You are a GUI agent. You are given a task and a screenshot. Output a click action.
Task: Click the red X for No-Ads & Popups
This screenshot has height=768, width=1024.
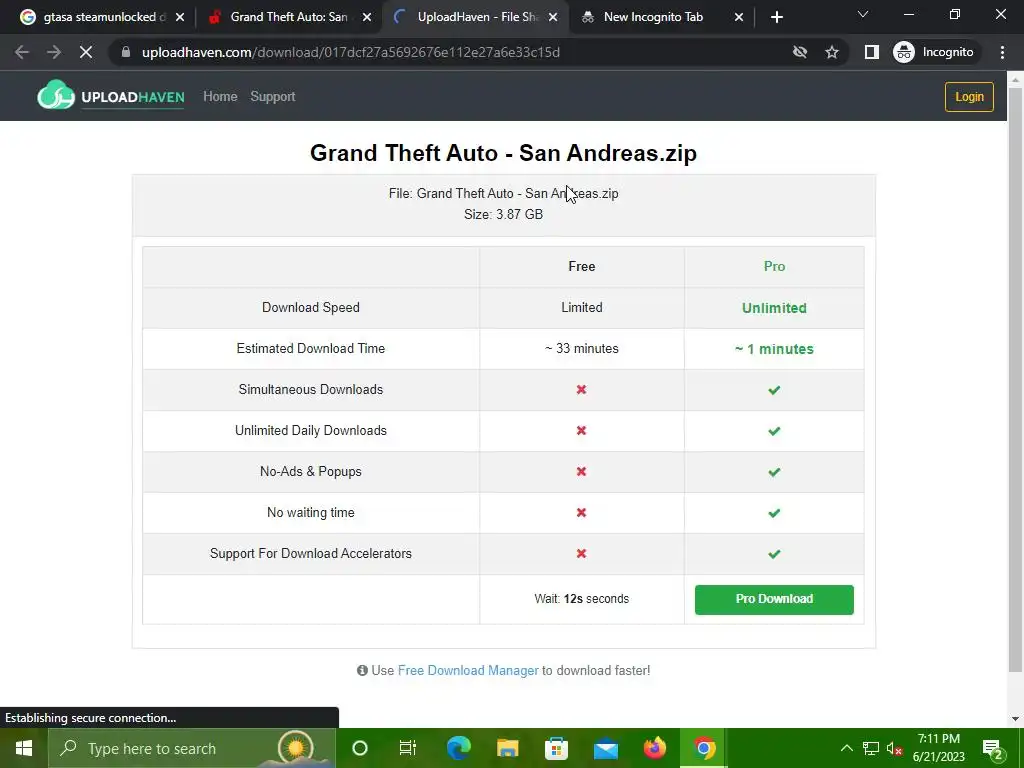(581, 472)
